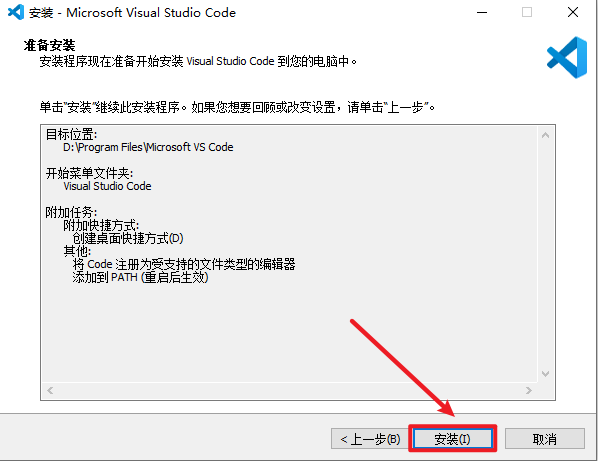This screenshot has width=598, height=461.
Task: Click the large VS Code logo
Action: 567,58
